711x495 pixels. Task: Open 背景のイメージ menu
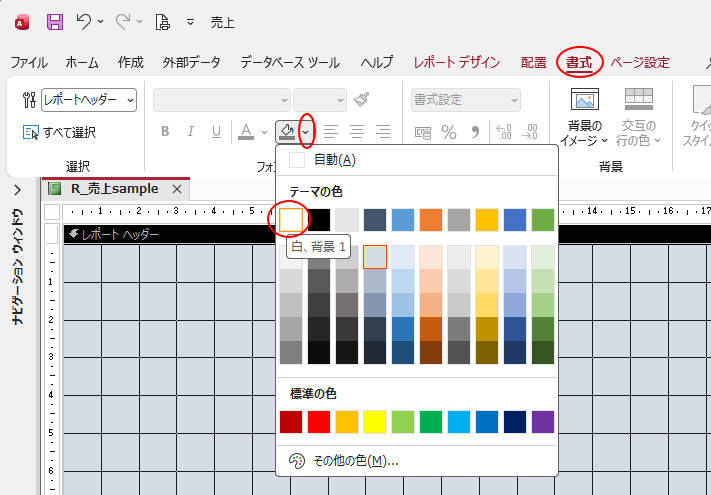click(x=584, y=117)
